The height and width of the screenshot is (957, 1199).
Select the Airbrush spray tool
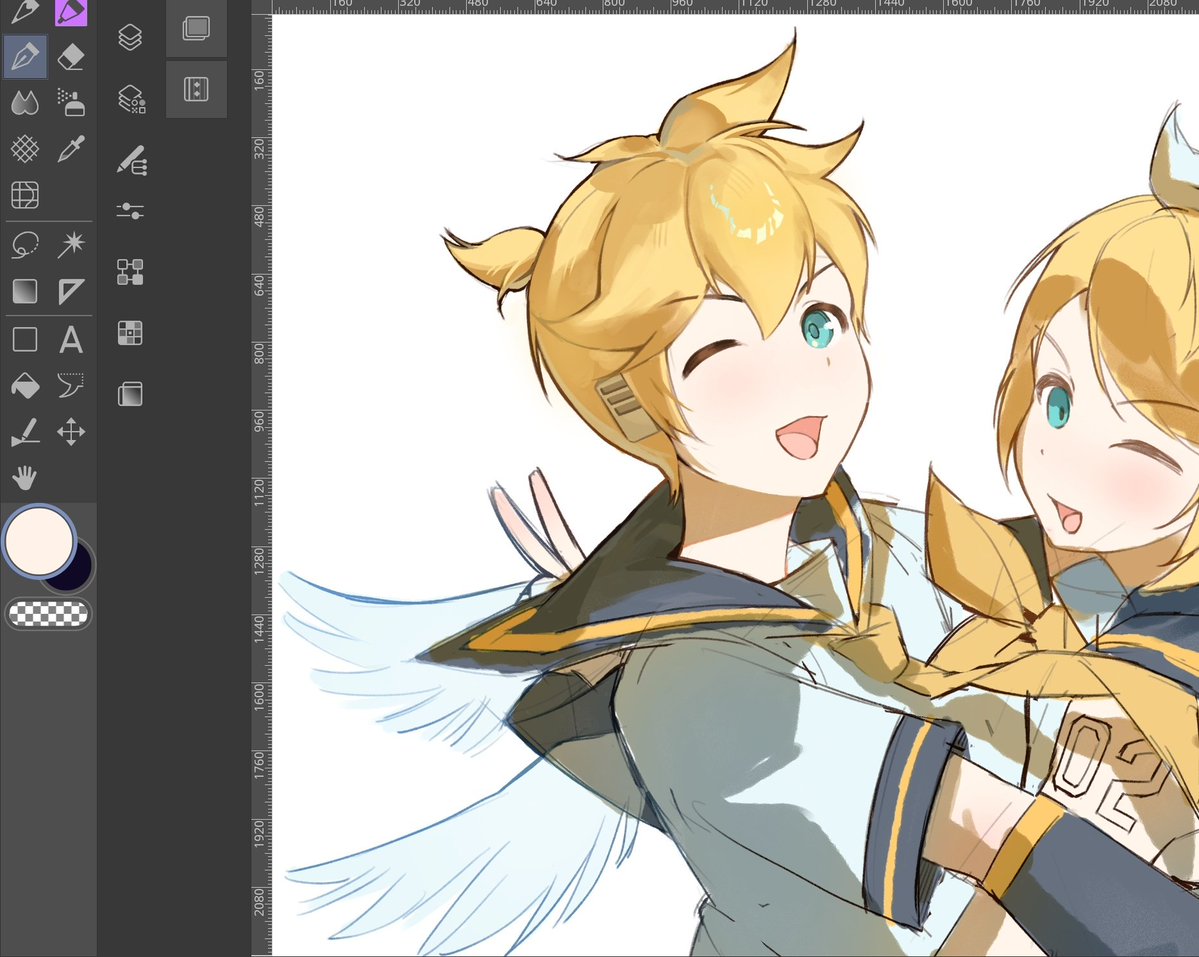71,102
